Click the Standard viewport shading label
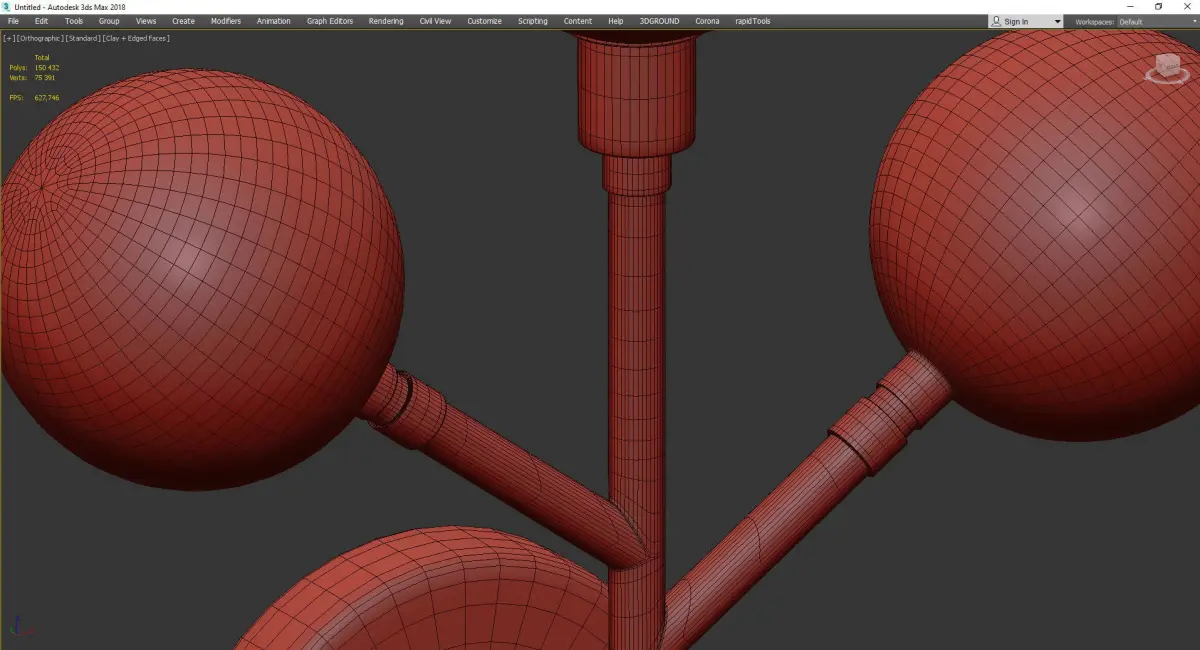Image resolution: width=1200 pixels, height=650 pixels. click(83, 38)
